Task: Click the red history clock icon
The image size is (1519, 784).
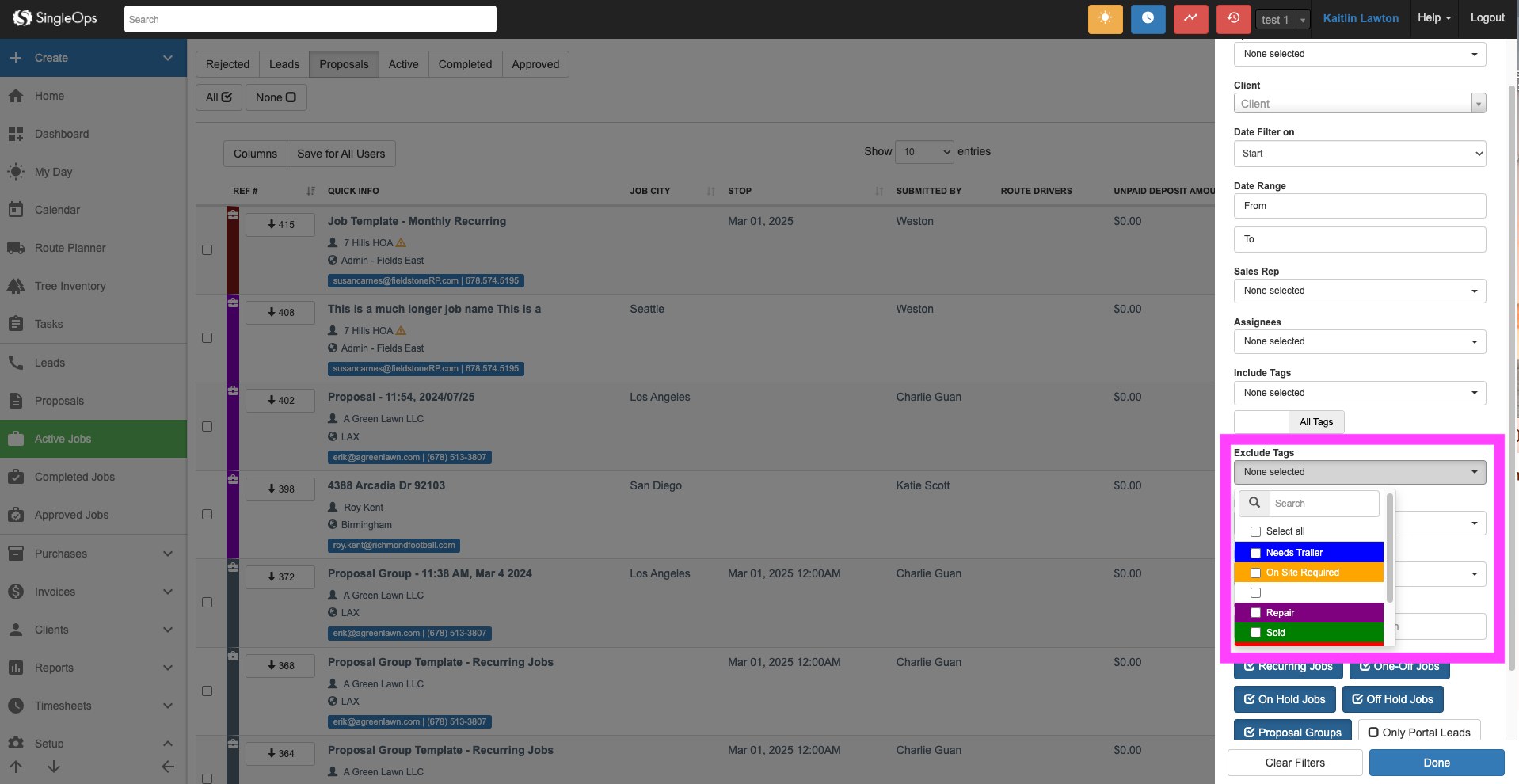Action: click(x=1233, y=19)
